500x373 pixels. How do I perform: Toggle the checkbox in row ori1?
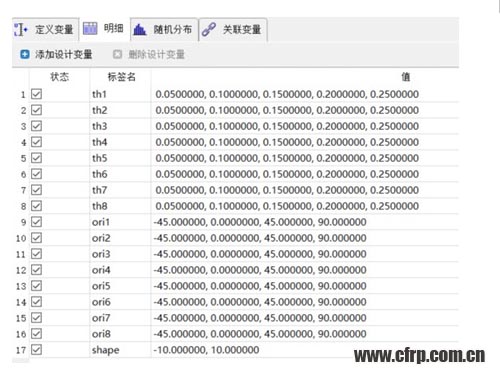click(36, 222)
